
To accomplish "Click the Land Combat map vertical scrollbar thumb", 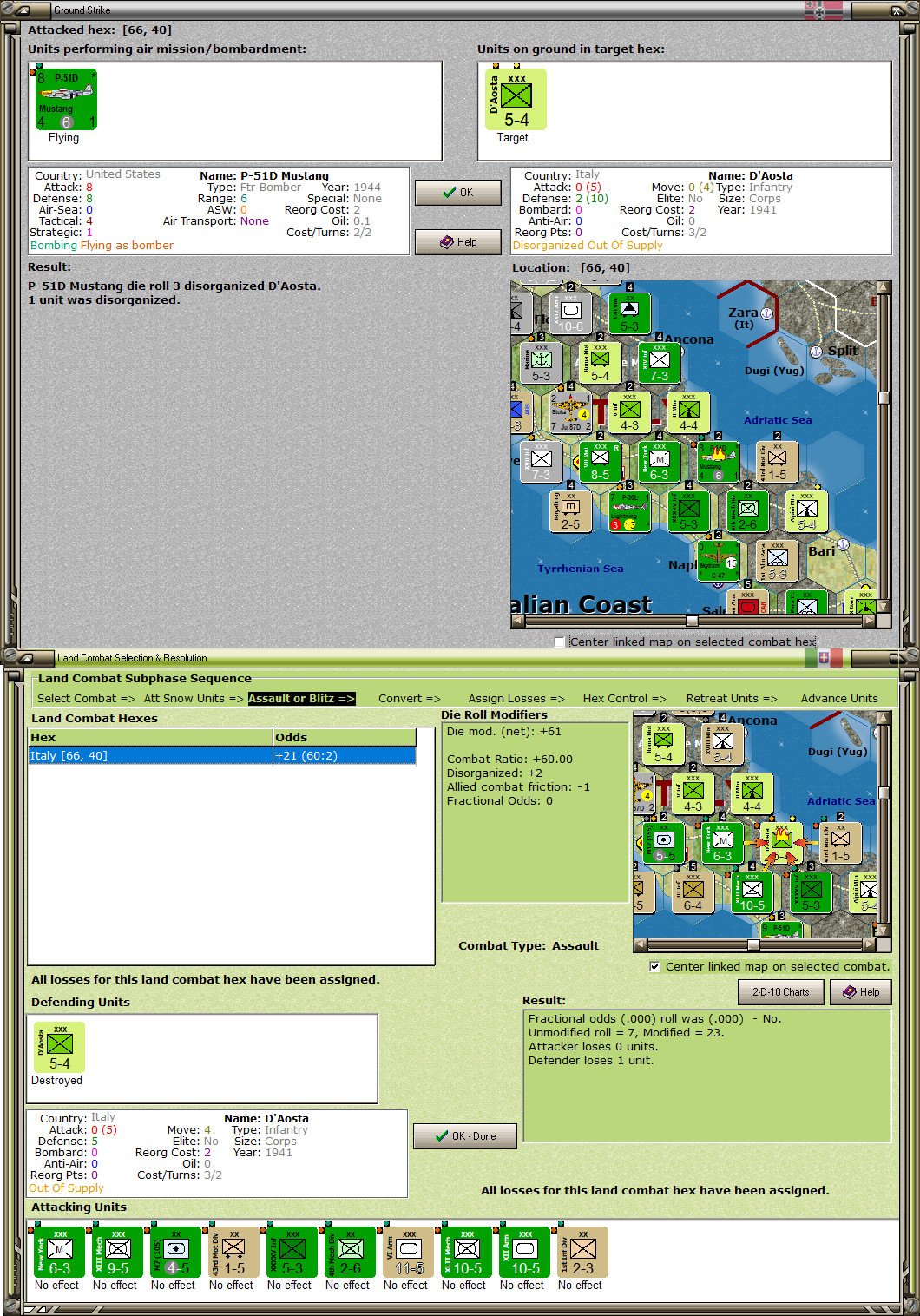I will pos(884,792).
